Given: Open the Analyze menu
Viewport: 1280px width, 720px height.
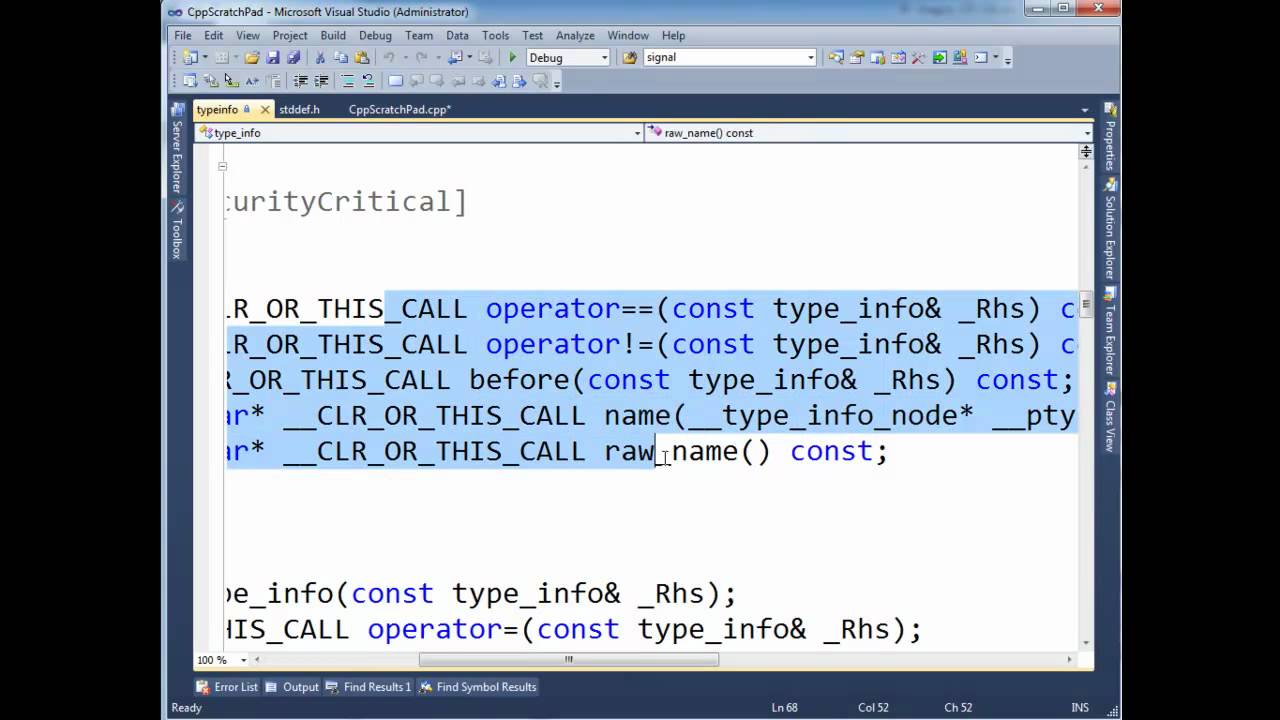Looking at the screenshot, I should (x=575, y=35).
